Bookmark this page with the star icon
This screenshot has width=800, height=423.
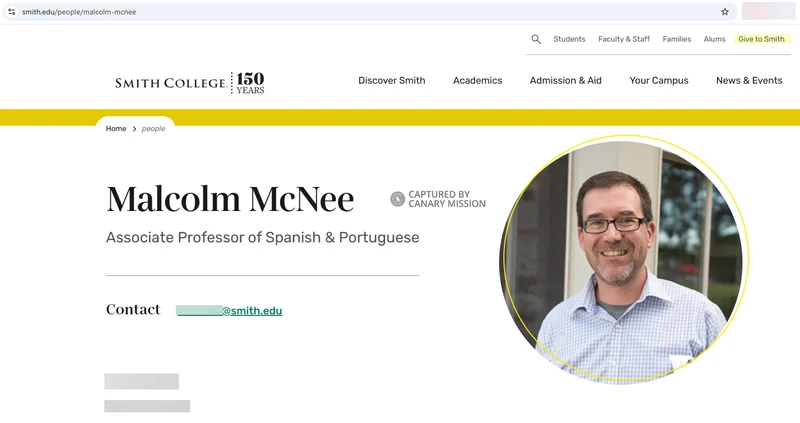point(724,12)
